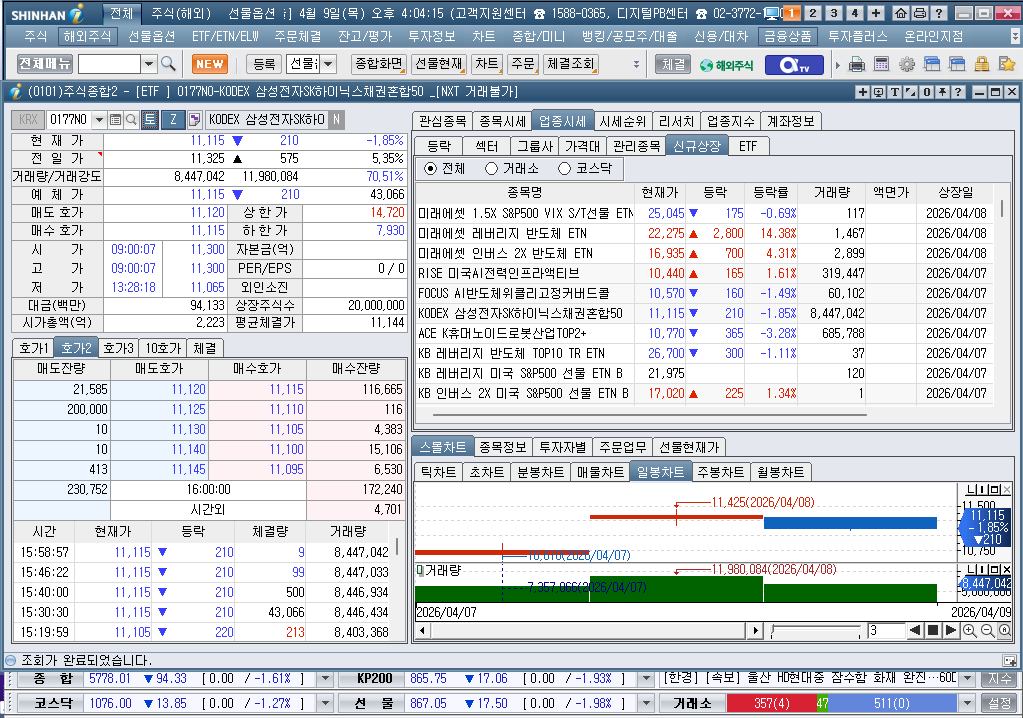Image resolution: width=1023 pixels, height=718 pixels.
Task: Switch to the 주봉차트 tab
Action: tap(720, 472)
